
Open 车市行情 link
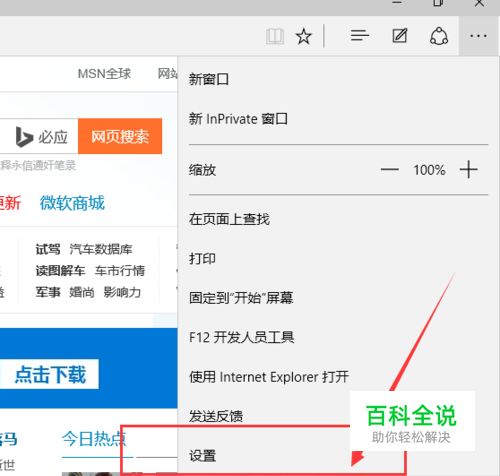[120, 270]
